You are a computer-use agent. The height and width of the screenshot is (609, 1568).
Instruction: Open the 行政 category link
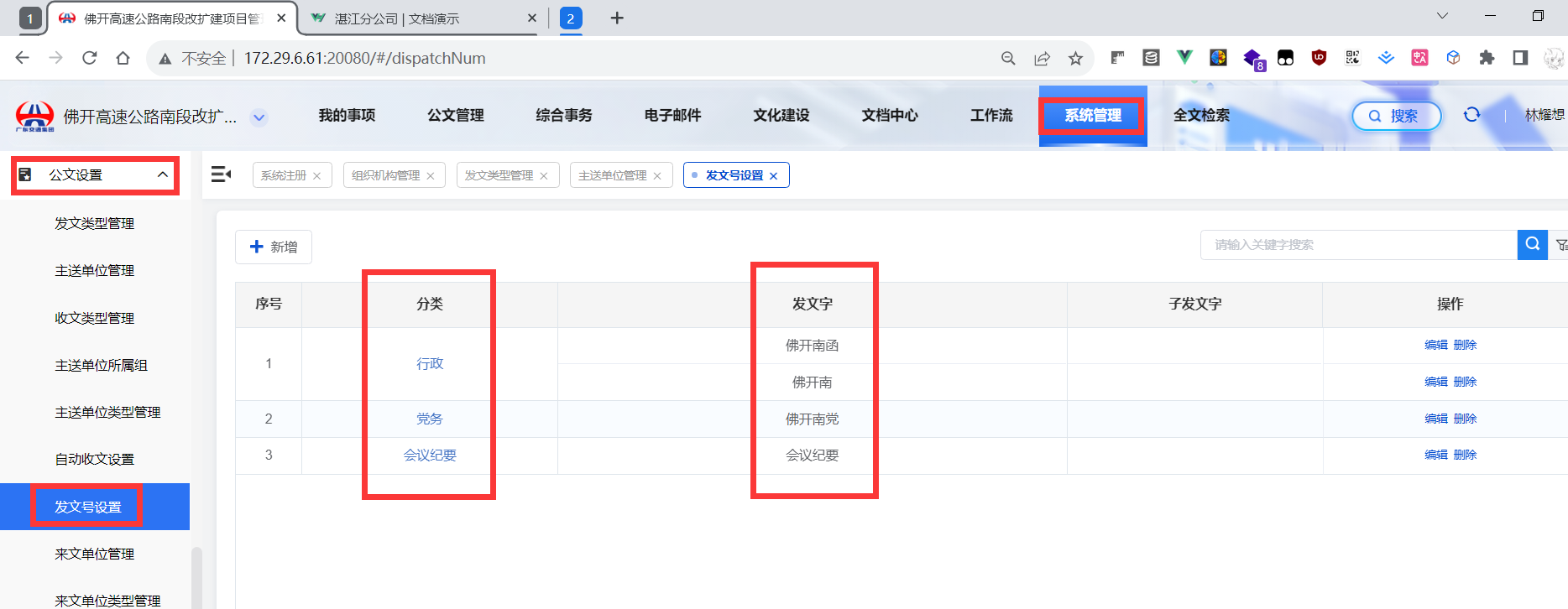point(430,363)
